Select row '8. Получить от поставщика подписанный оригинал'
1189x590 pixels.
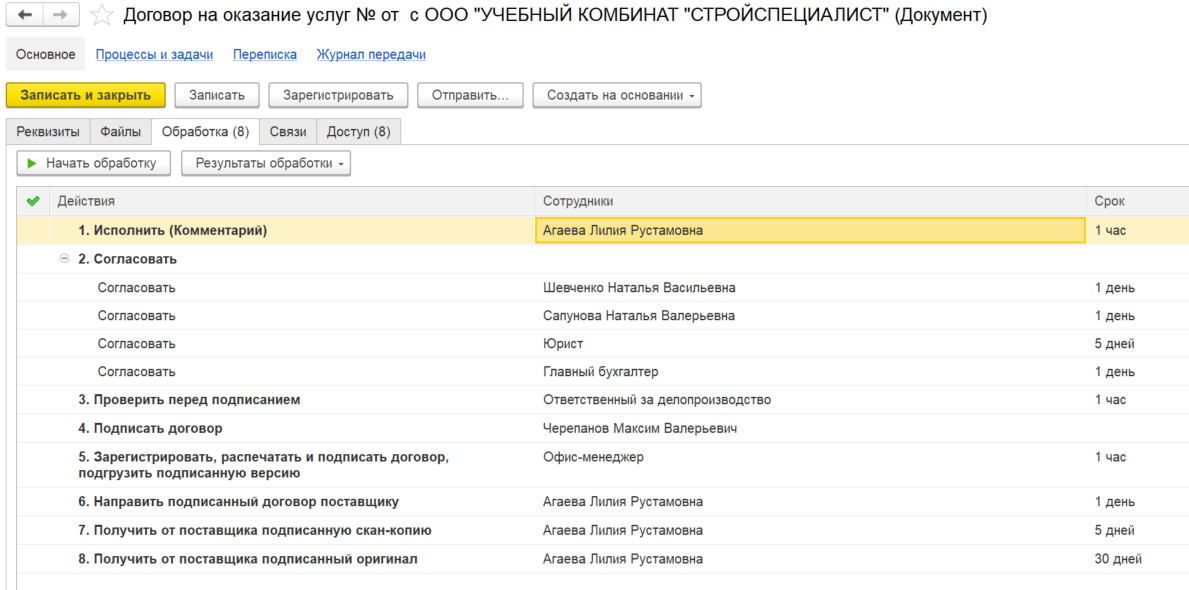tap(603, 559)
